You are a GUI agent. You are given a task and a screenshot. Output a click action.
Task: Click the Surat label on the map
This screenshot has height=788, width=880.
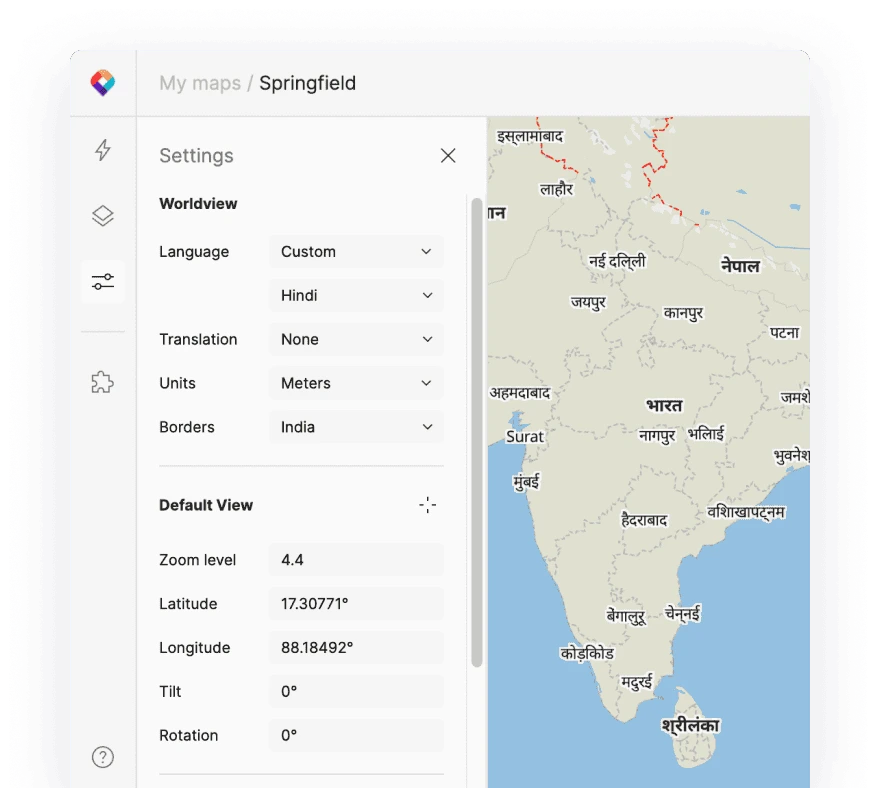coord(525,436)
